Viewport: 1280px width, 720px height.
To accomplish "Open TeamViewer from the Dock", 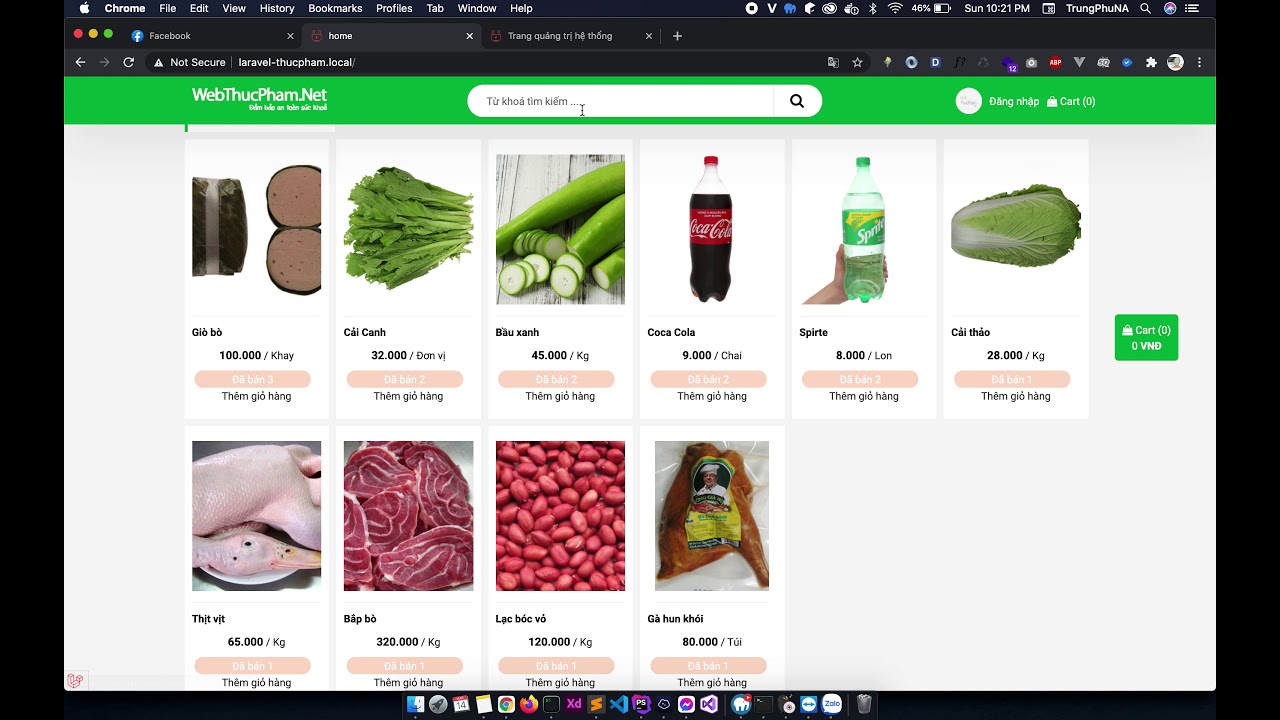I will 809,704.
